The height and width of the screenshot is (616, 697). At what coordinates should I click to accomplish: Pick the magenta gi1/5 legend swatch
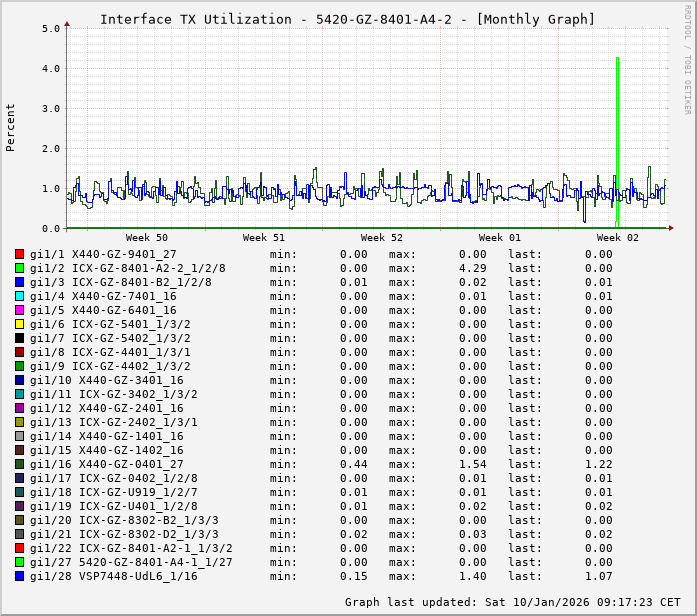click(x=20, y=311)
